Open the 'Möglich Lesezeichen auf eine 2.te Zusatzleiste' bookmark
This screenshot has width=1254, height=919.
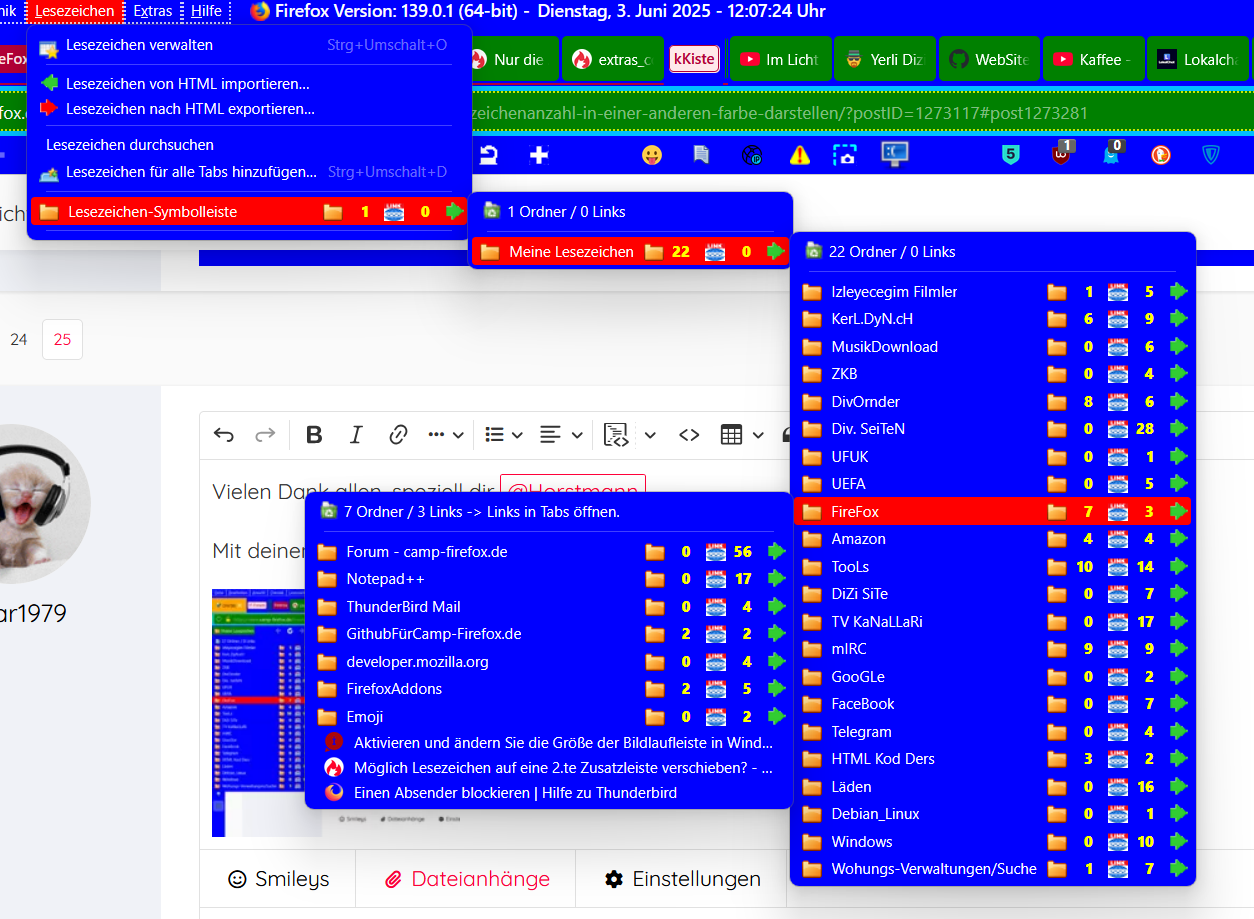coord(549,768)
